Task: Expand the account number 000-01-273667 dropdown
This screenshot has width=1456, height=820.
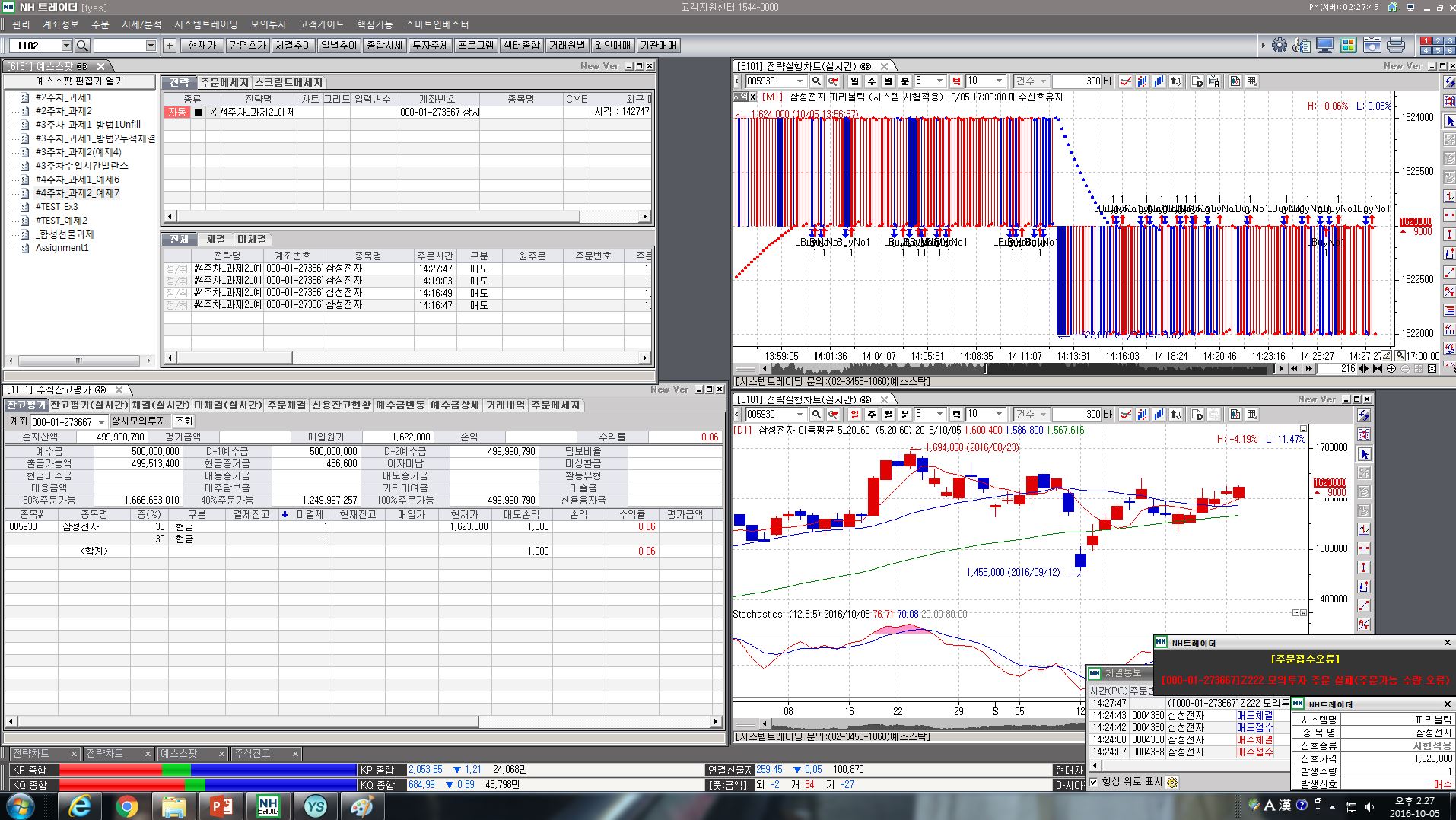Action: [x=101, y=422]
